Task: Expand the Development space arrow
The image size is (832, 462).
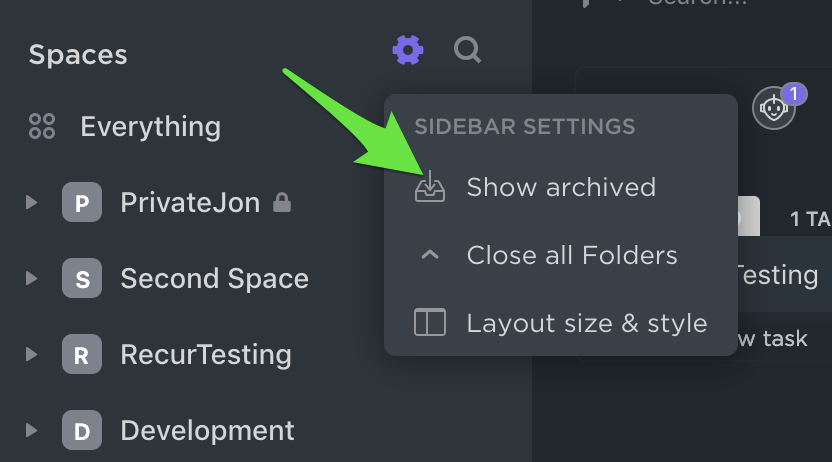Action: (x=31, y=430)
